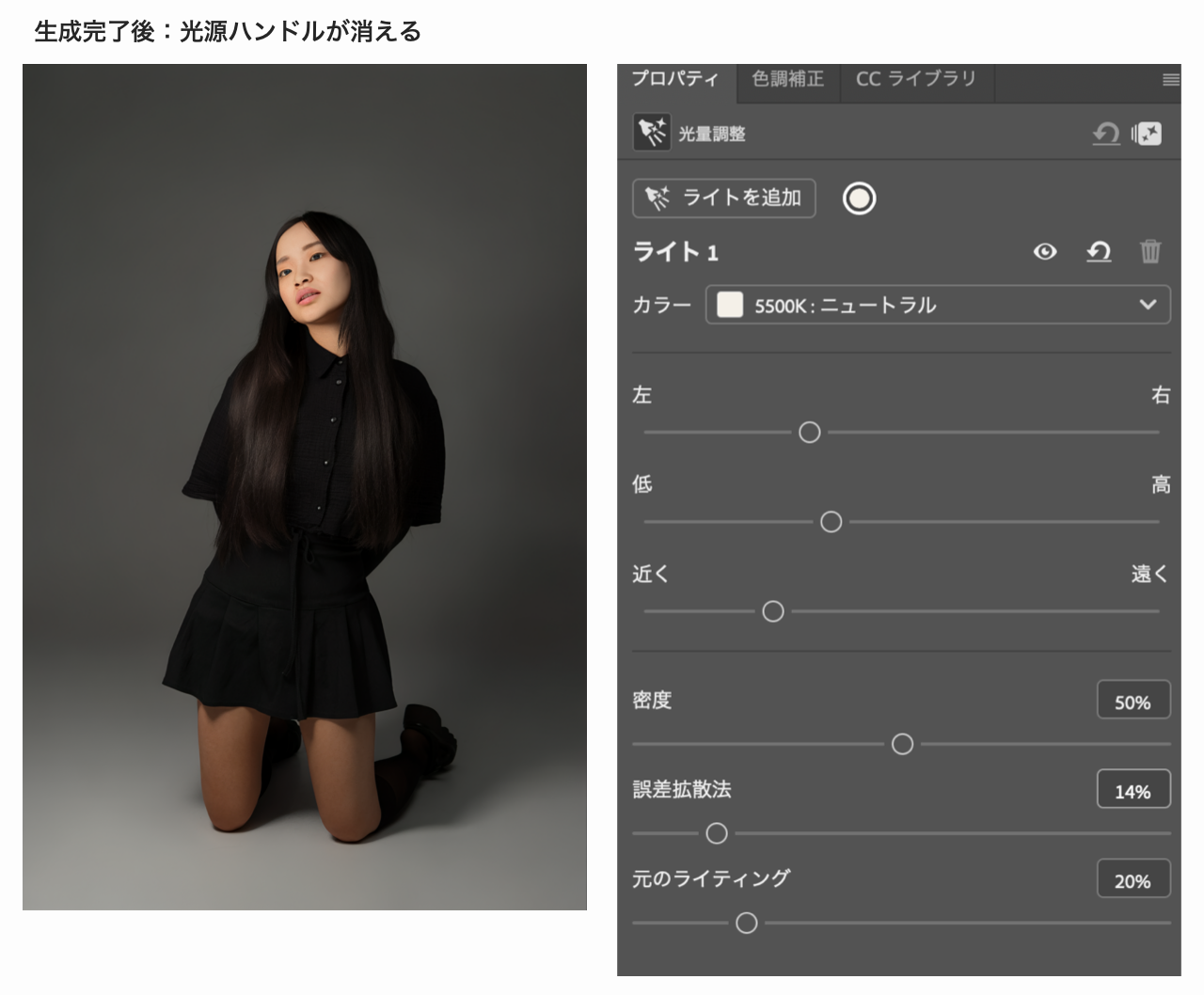Click the 誤差拡散法 label

[x=682, y=790]
